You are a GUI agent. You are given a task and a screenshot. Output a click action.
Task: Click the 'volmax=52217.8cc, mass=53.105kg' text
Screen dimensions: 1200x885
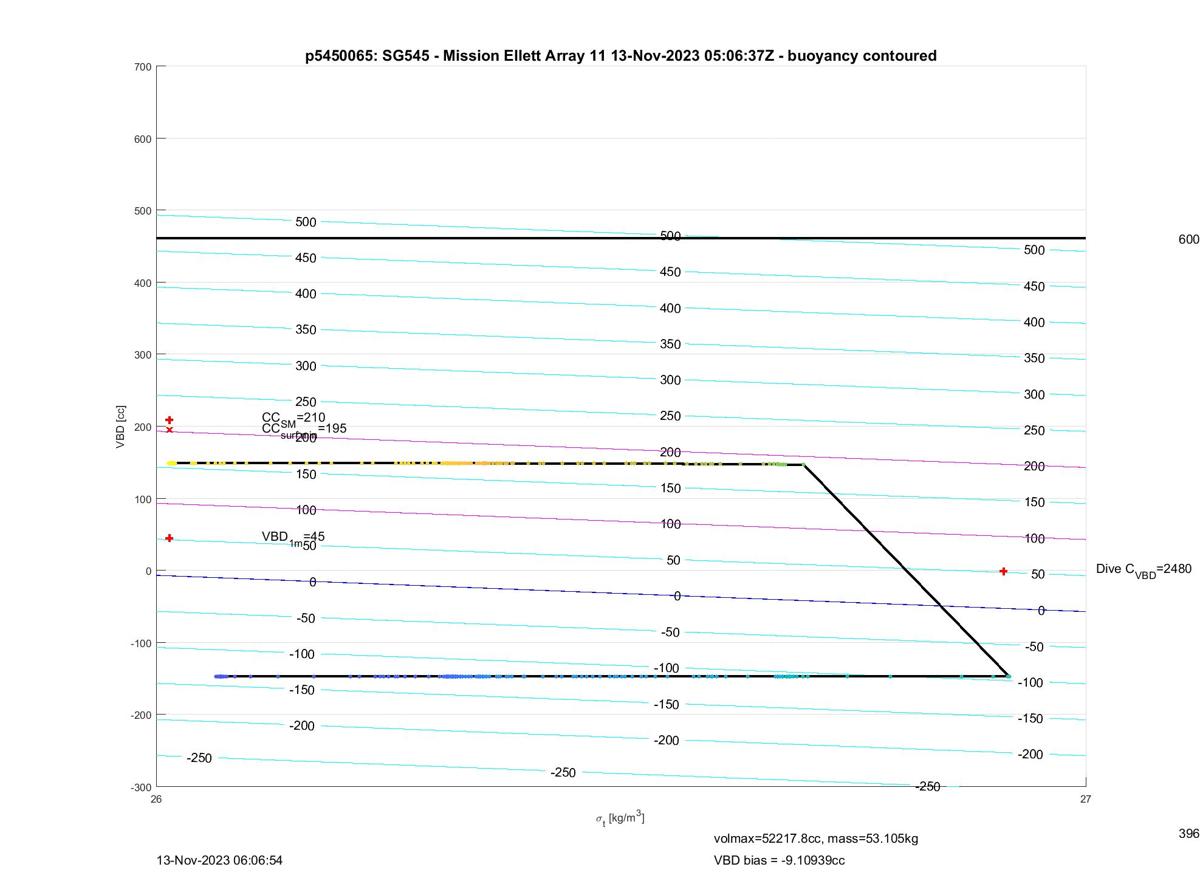click(x=816, y=839)
